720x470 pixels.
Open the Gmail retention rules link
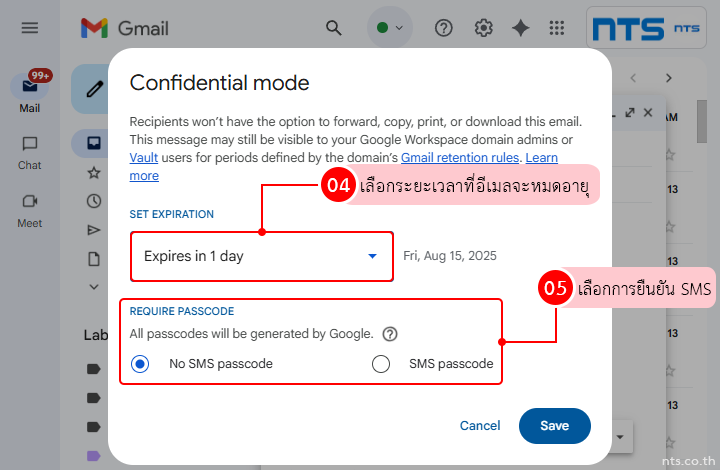click(x=460, y=158)
